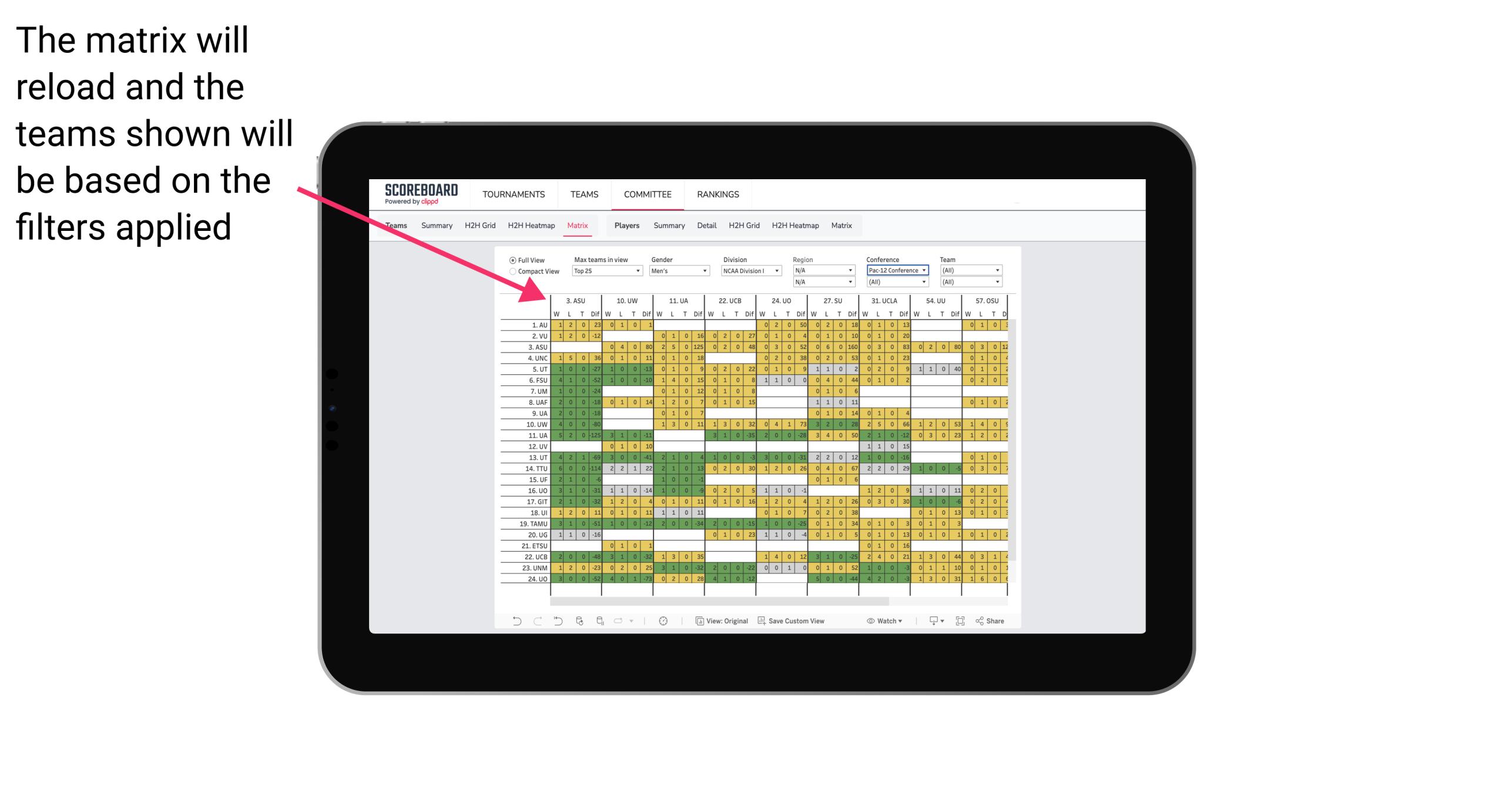Image resolution: width=1509 pixels, height=812 pixels.
Task: Click the COMMITTEE navigation button
Action: pos(648,194)
